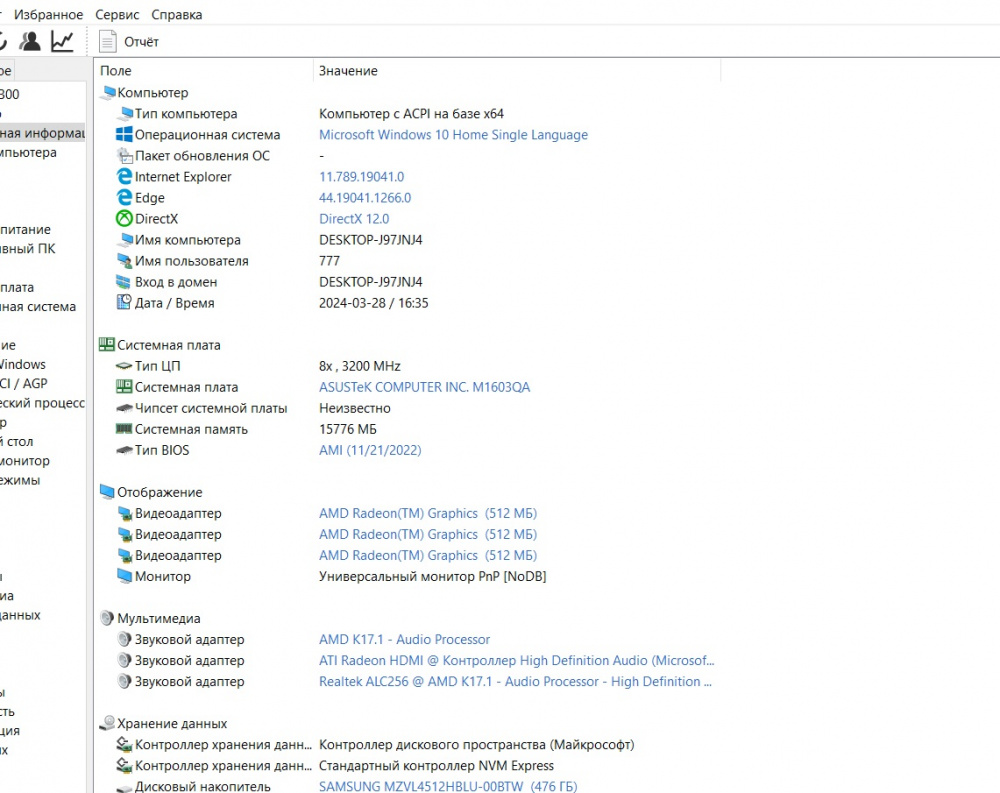Select the Windows logo next to Операционная система
Image resolution: width=1000 pixels, height=793 pixels.
pos(124,135)
